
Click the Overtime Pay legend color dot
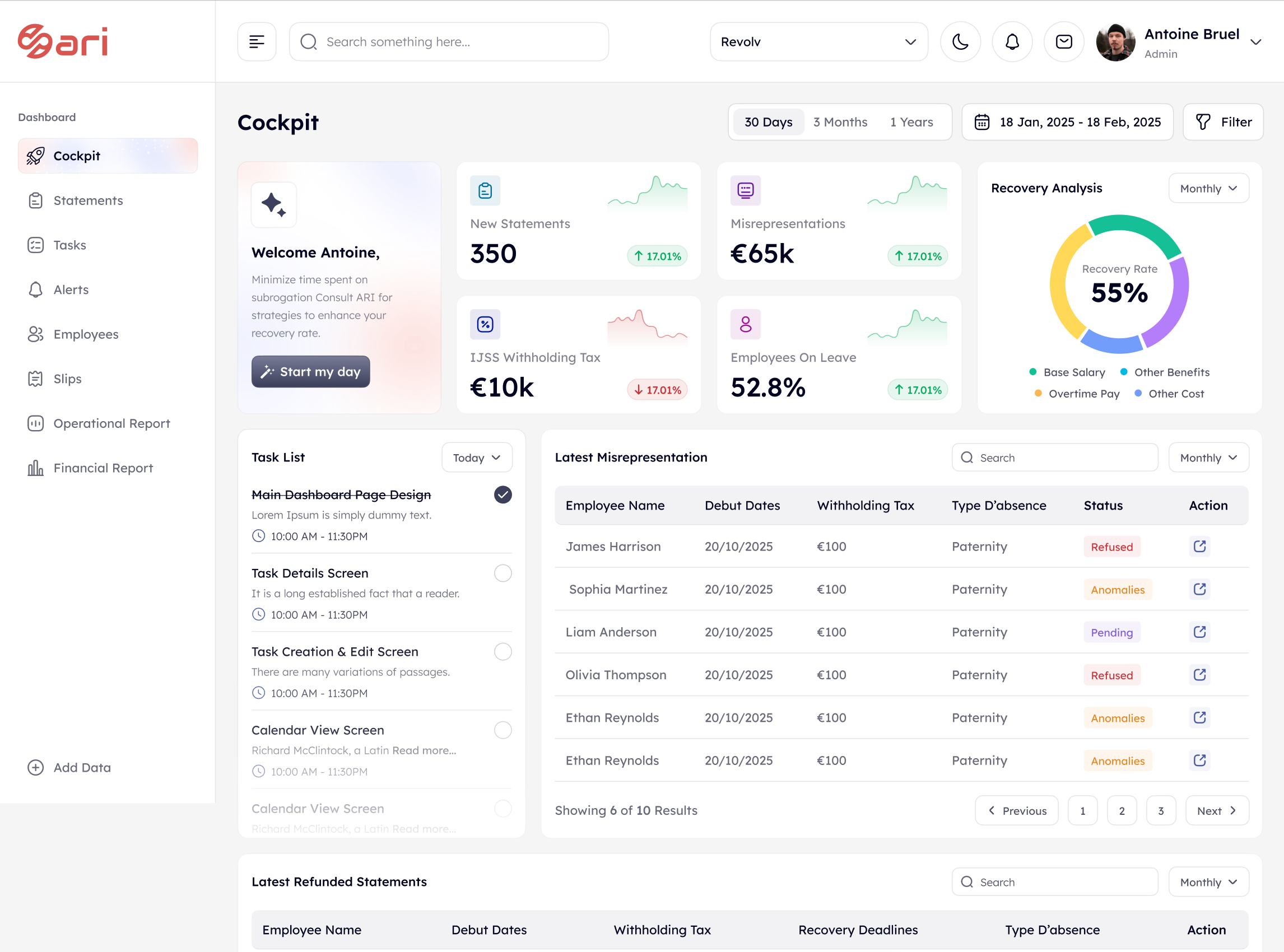pyautogui.click(x=1038, y=393)
